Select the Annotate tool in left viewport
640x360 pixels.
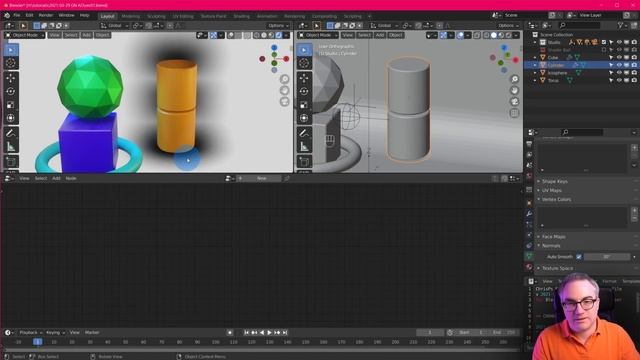tap(11, 133)
